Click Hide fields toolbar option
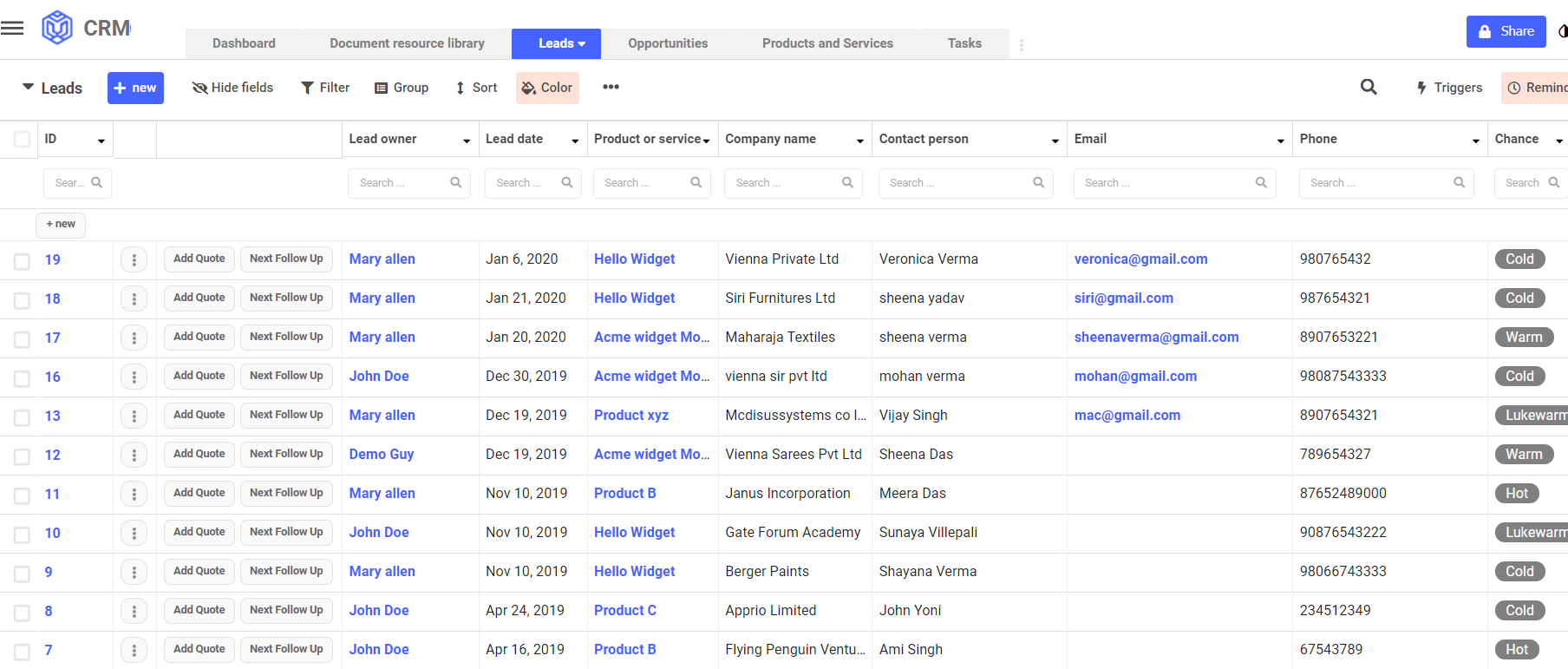The image size is (1568, 669). coord(232,88)
